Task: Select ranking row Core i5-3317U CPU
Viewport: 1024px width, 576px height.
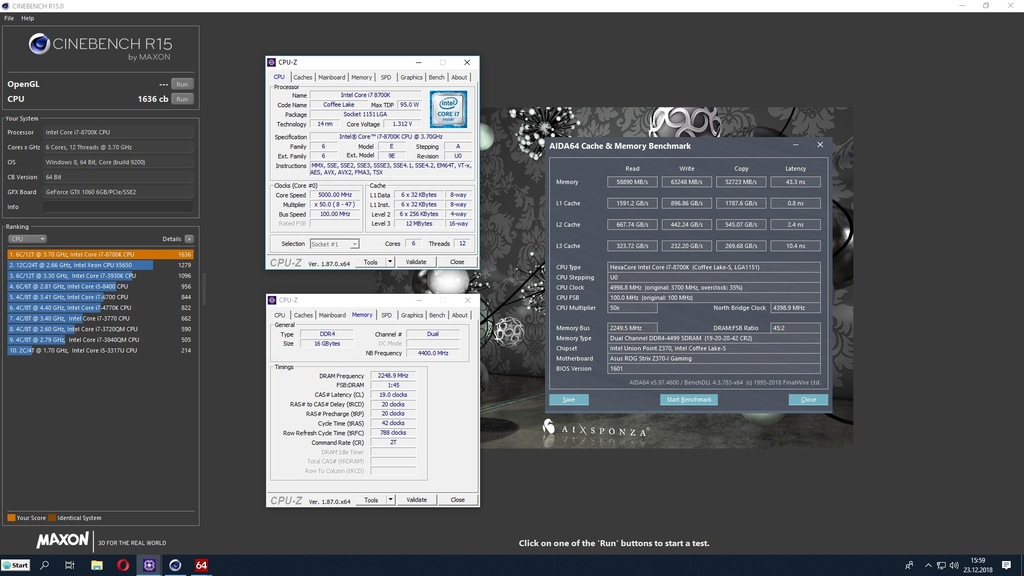Action: coord(100,351)
